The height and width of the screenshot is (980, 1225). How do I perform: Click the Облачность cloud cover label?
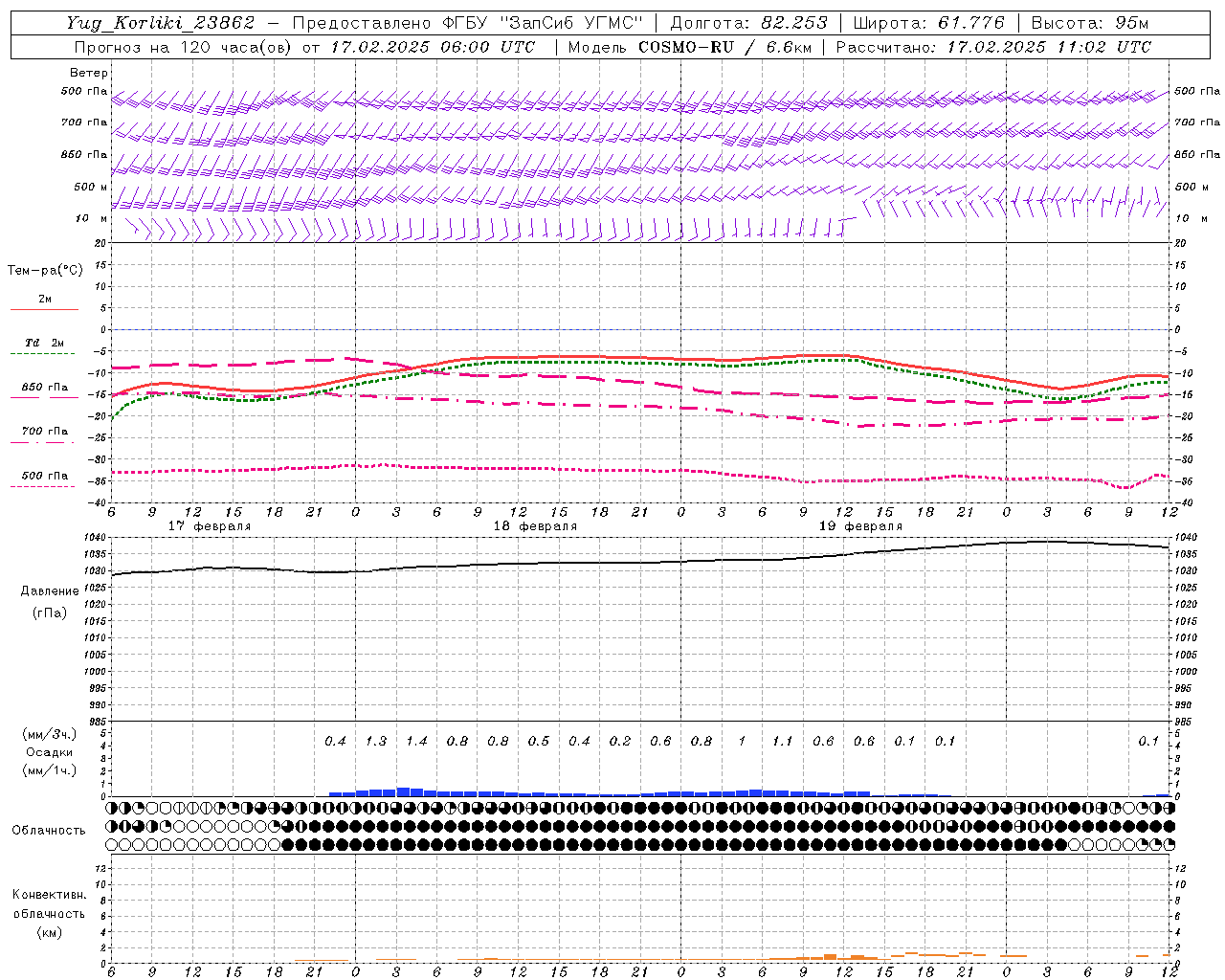pyautogui.click(x=49, y=831)
